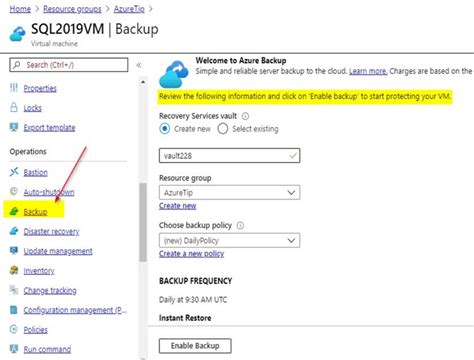Viewport: 474px width, 360px height.
Task: Click the Instant Restore heading
Action: 185,318
